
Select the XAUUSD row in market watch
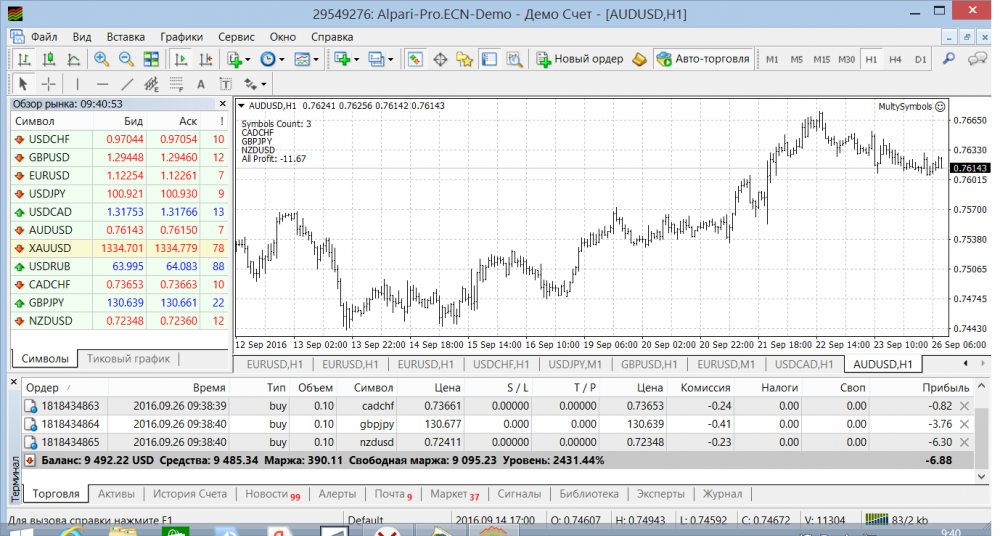click(50, 248)
